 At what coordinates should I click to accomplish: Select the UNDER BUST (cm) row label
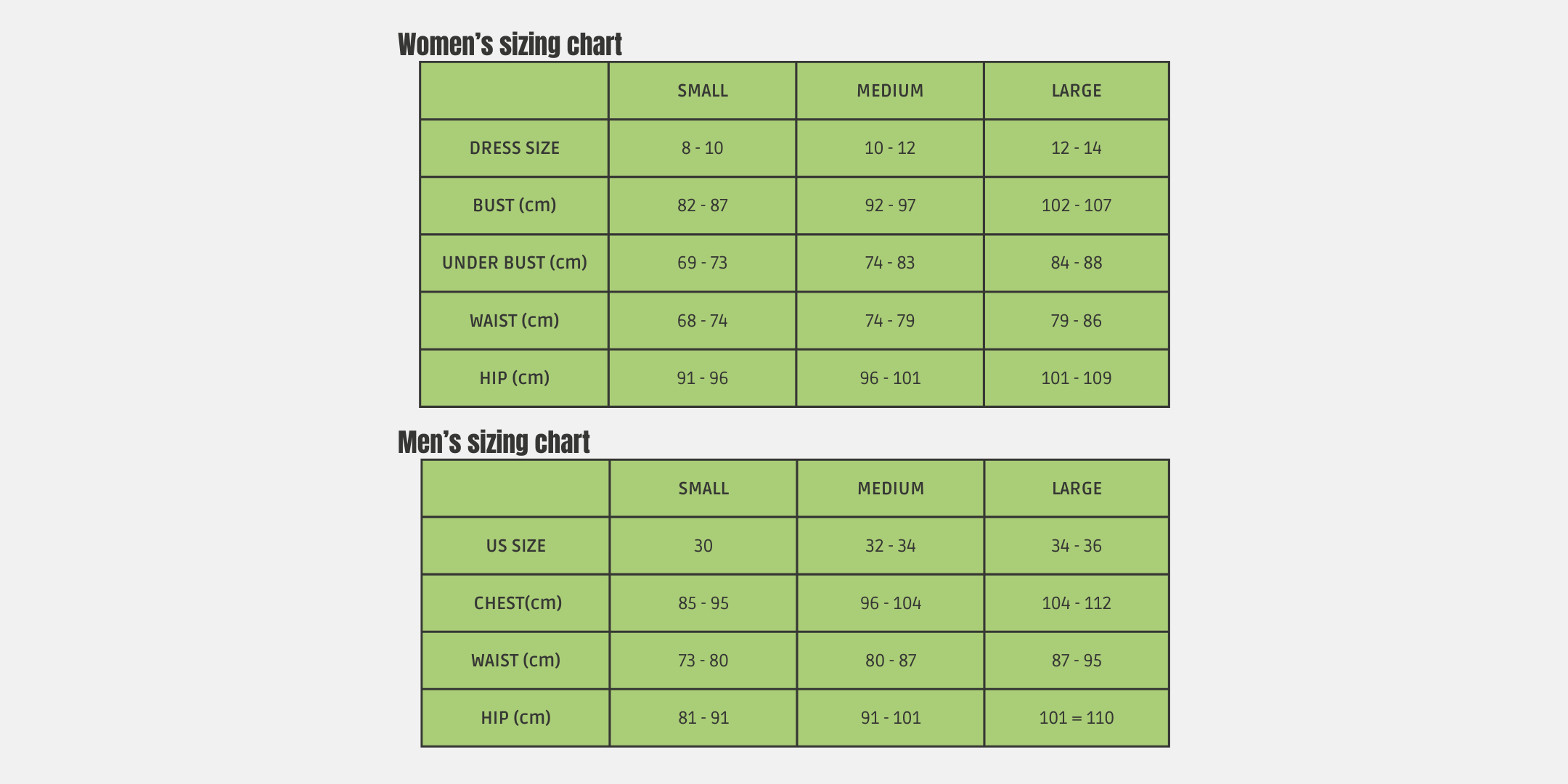pos(515,263)
